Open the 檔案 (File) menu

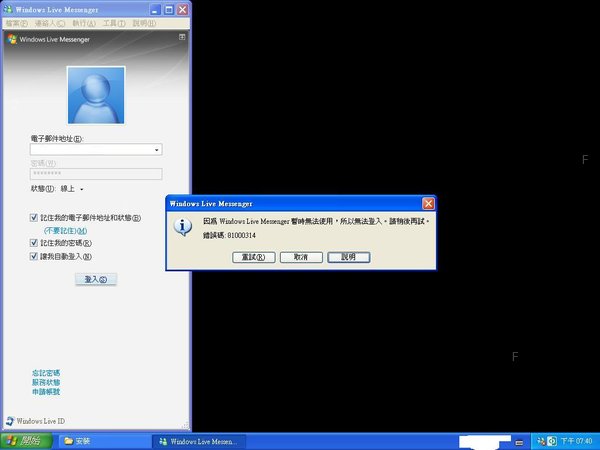(x=16, y=23)
